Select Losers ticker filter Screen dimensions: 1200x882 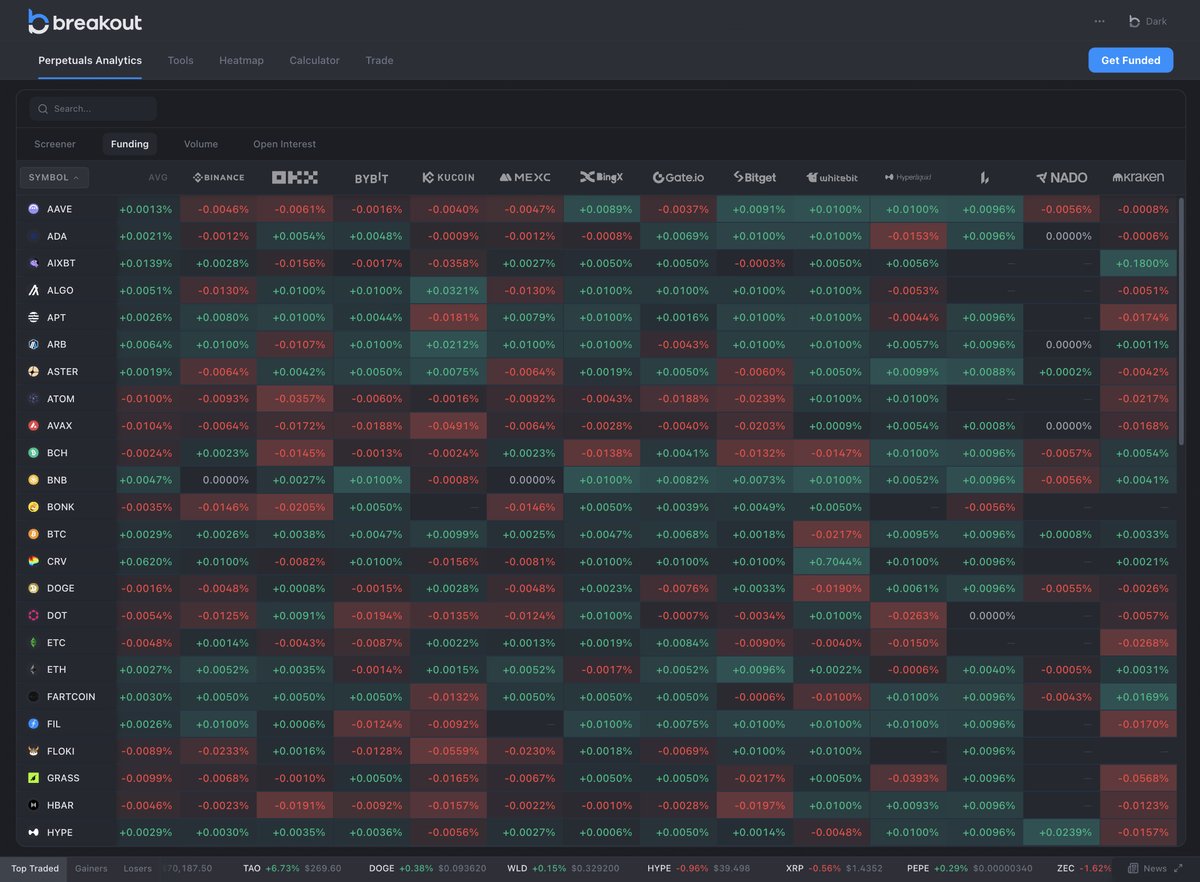click(x=138, y=868)
